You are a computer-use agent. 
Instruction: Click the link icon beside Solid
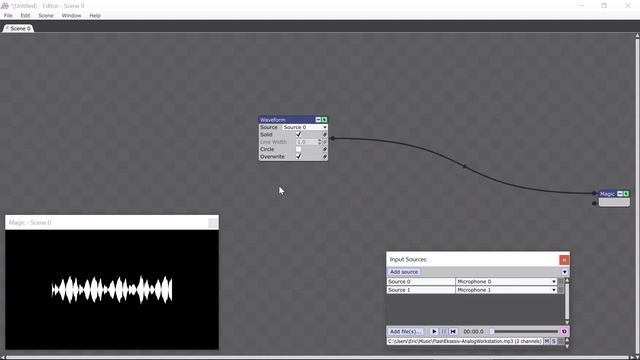pos(325,134)
